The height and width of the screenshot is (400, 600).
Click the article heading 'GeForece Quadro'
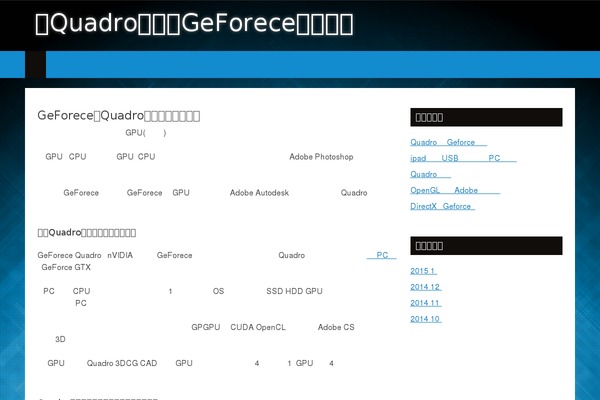(119, 116)
